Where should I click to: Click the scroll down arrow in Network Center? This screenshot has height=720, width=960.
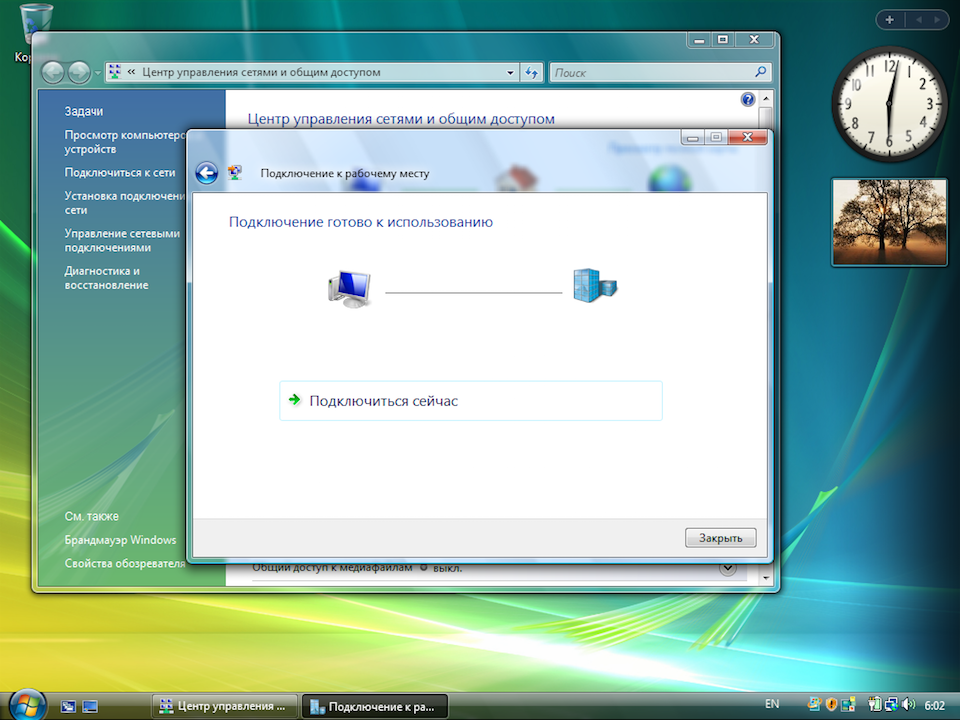[765, 578]
